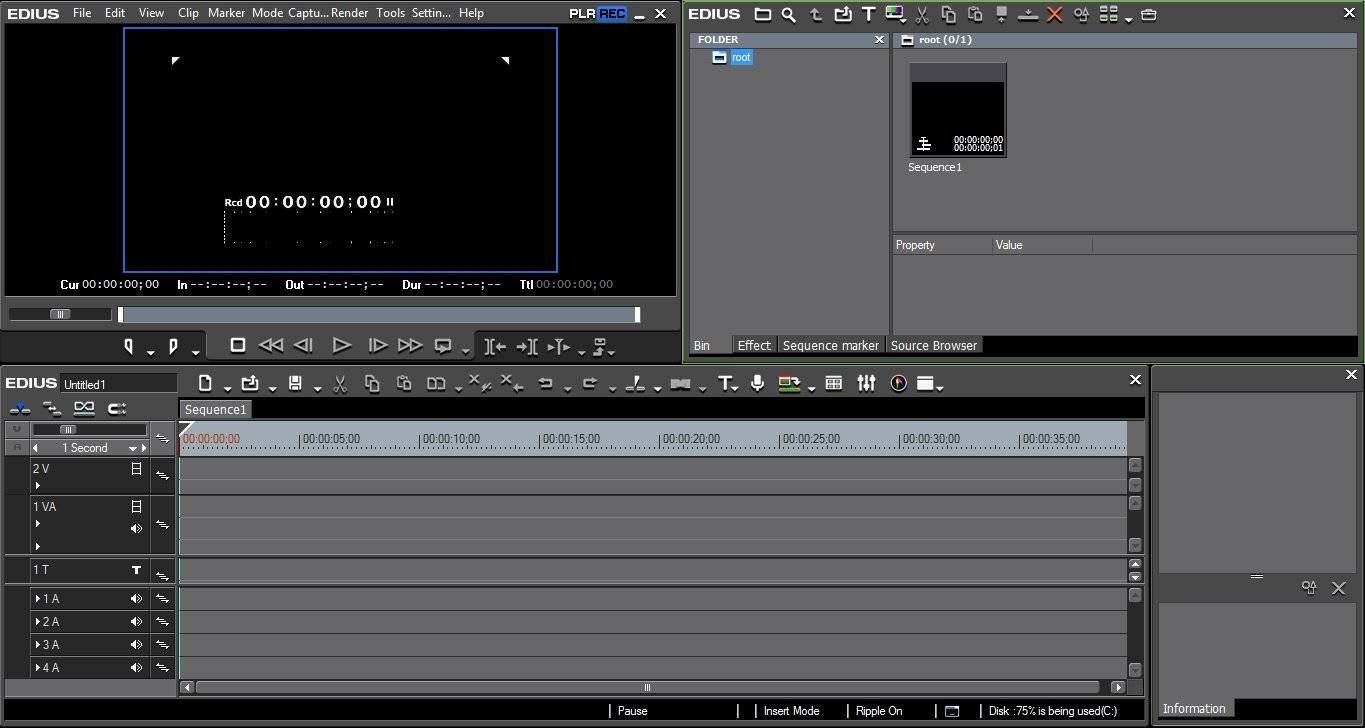
Task: Click the Stop button in the player
Action: pyautogui.click(x=238, y=345)
